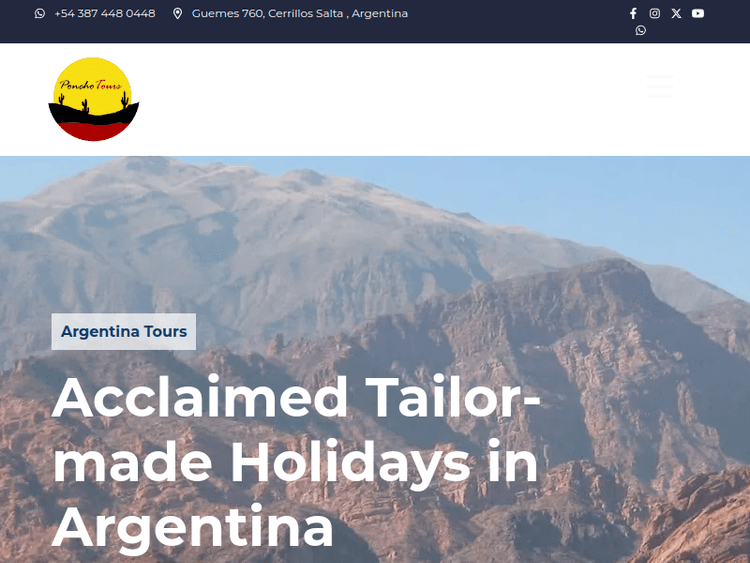750x563 pixels.
Task: Click WhatsApp icon beside the phone number
Action: click(x=40, y=13)
